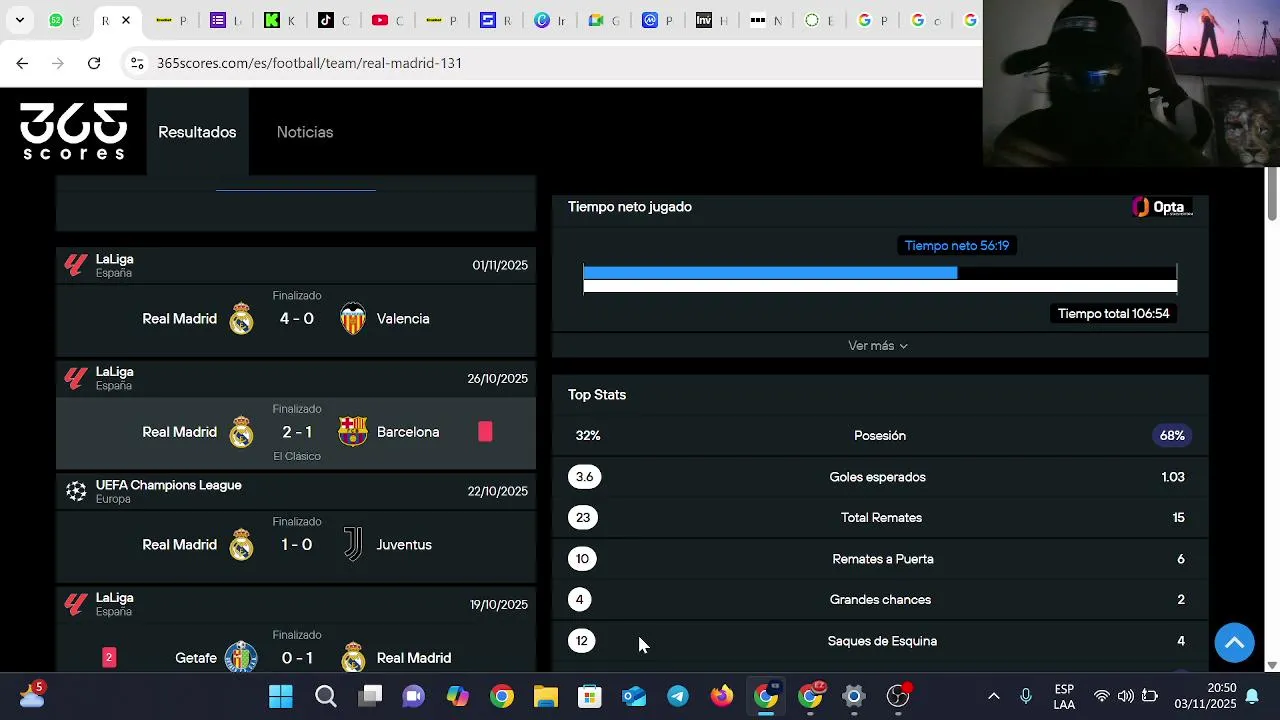Reload the current page
Image resolution: width=1280 pixels, height=720 pixels.
[x=94, y=63]
